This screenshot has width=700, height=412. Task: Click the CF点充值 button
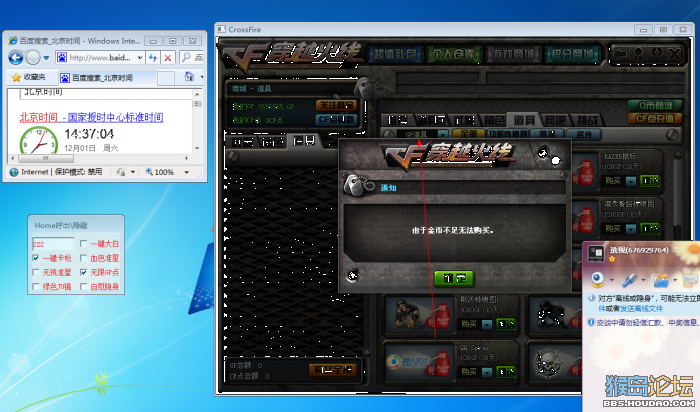click(655, 119)
